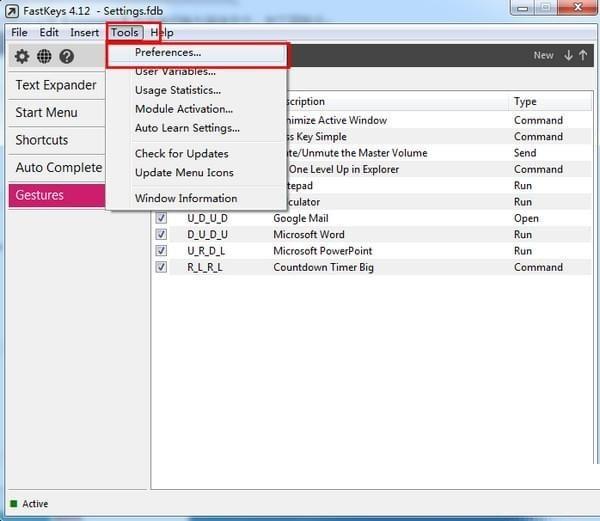
Task: Open the help question mark icon
Action: [x=67, y=57]
